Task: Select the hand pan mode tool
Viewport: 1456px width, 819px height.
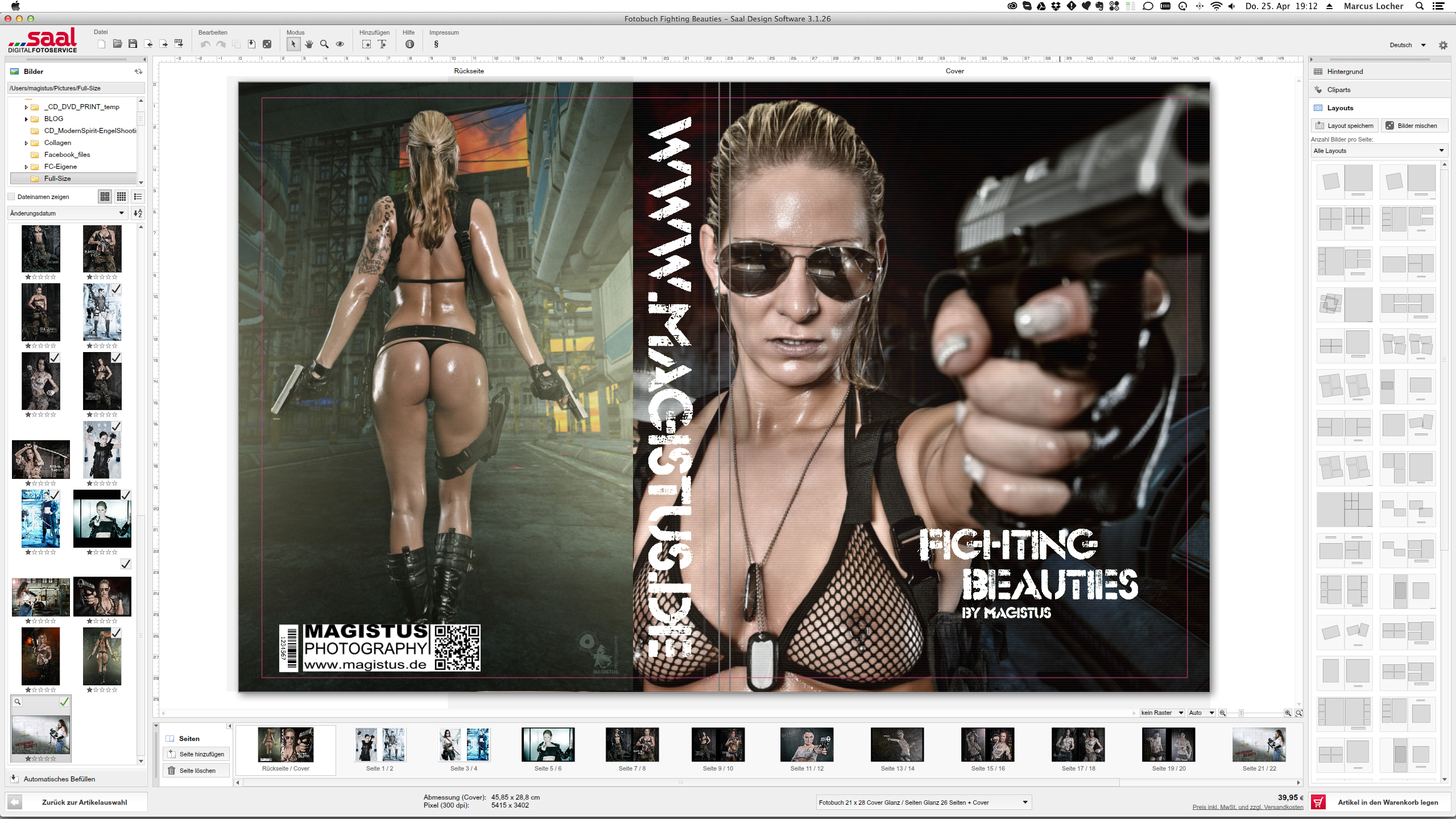Action: point(309,44)
